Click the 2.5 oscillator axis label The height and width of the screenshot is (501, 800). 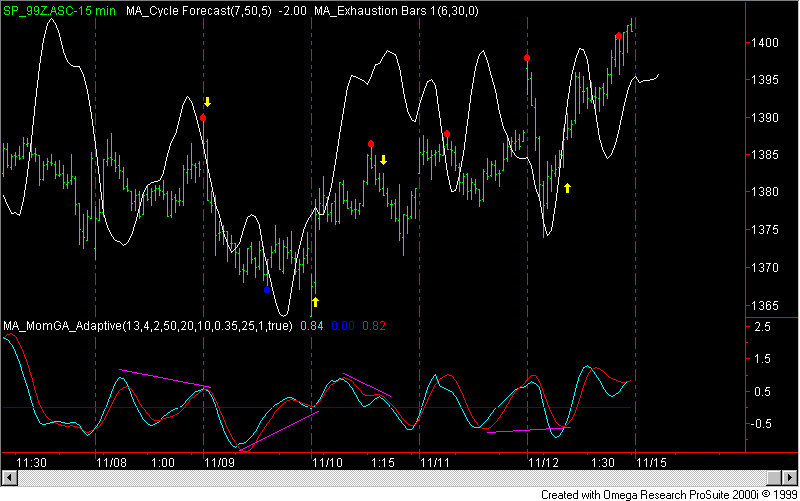tap(762, 327)
